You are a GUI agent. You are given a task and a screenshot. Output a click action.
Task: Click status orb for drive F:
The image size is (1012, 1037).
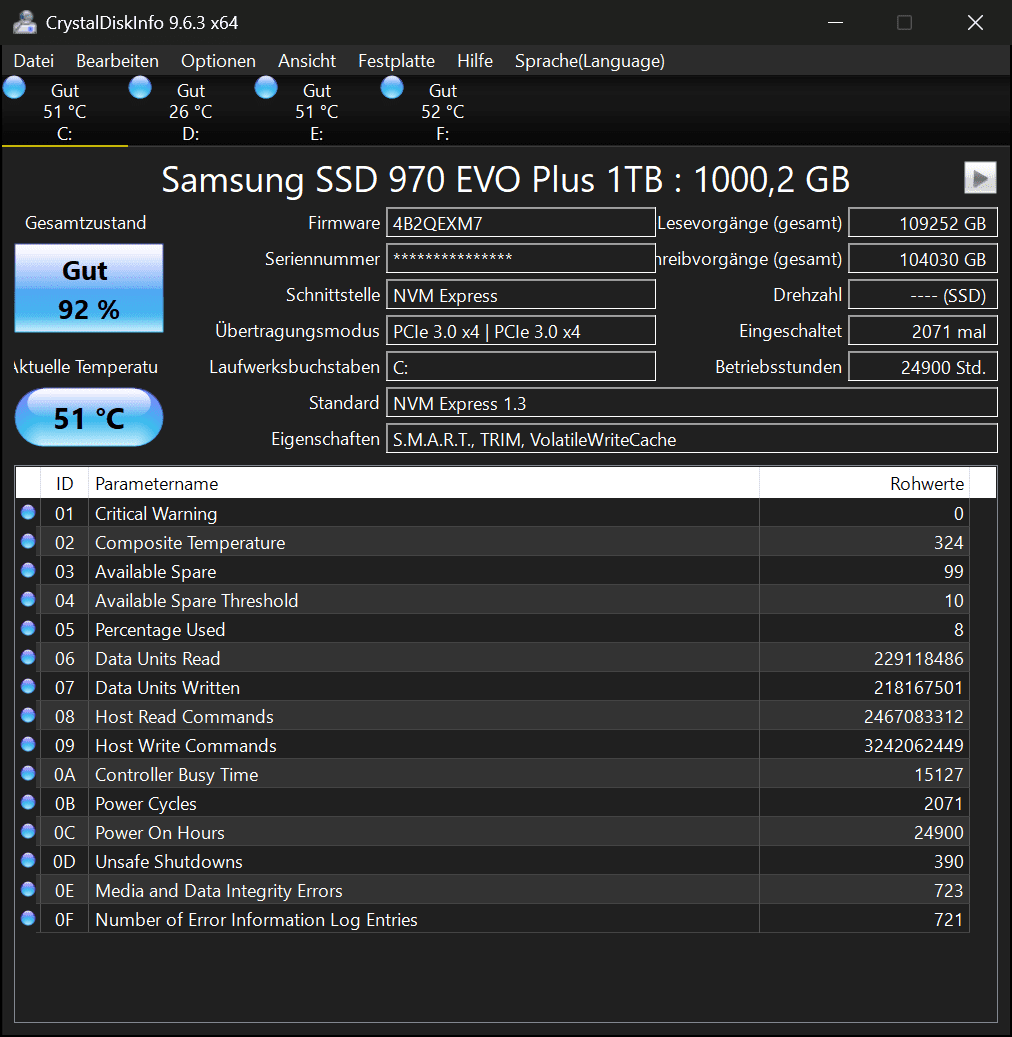coord(392,87)
